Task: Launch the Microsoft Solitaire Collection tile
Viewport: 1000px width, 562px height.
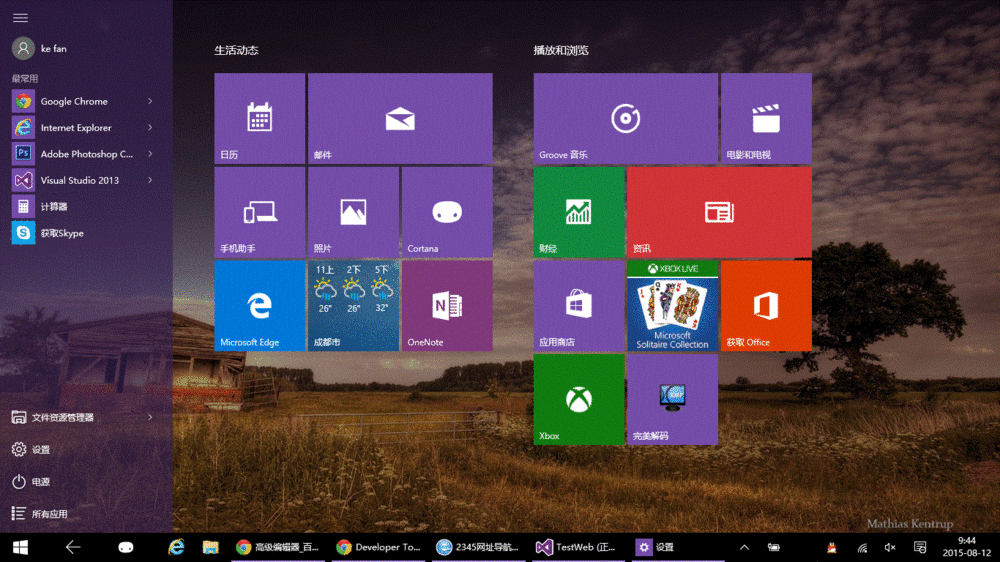Action: (672, 306)
